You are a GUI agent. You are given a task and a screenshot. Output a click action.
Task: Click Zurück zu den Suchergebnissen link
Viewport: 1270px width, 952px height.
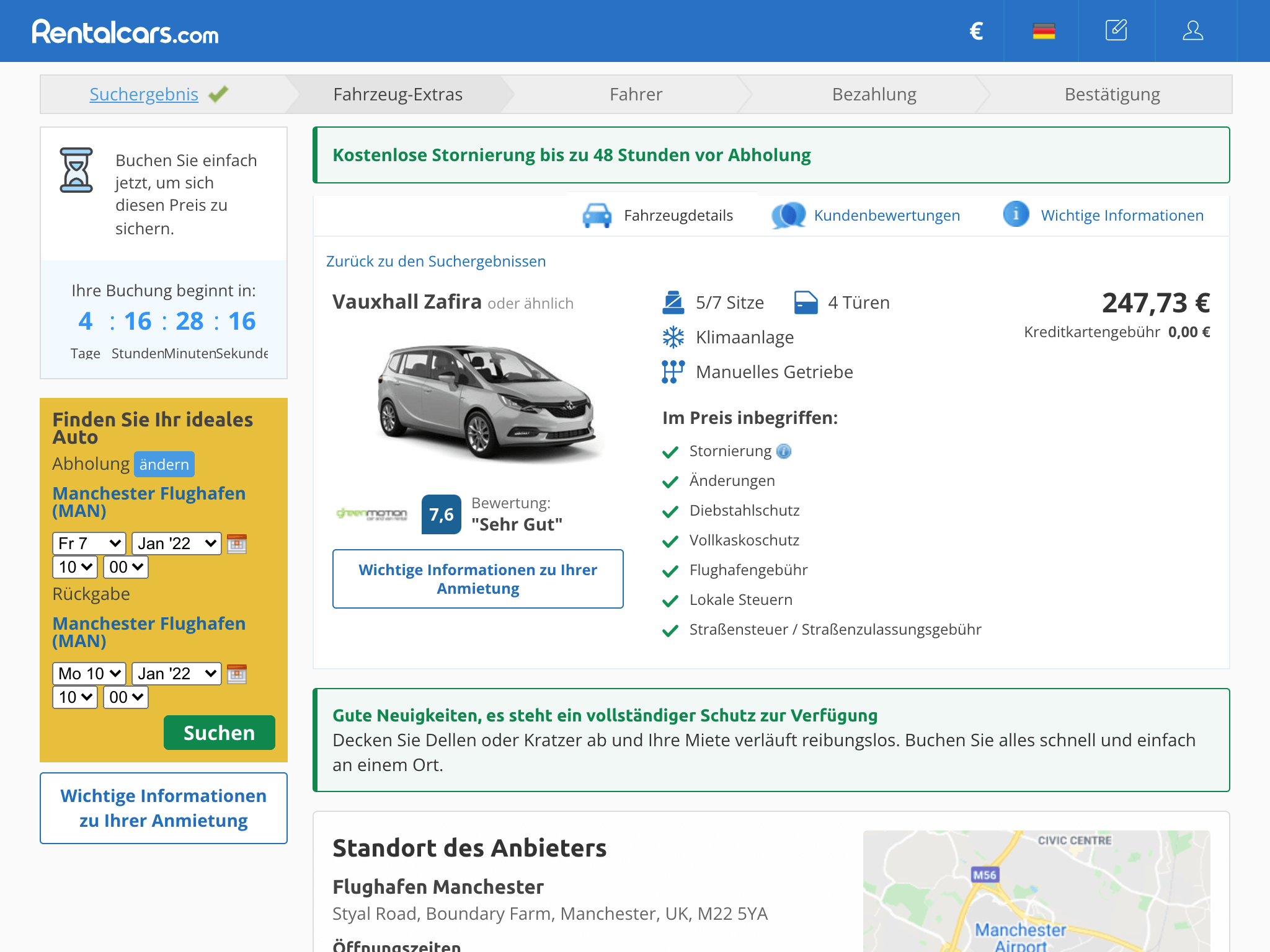(436, 261)
